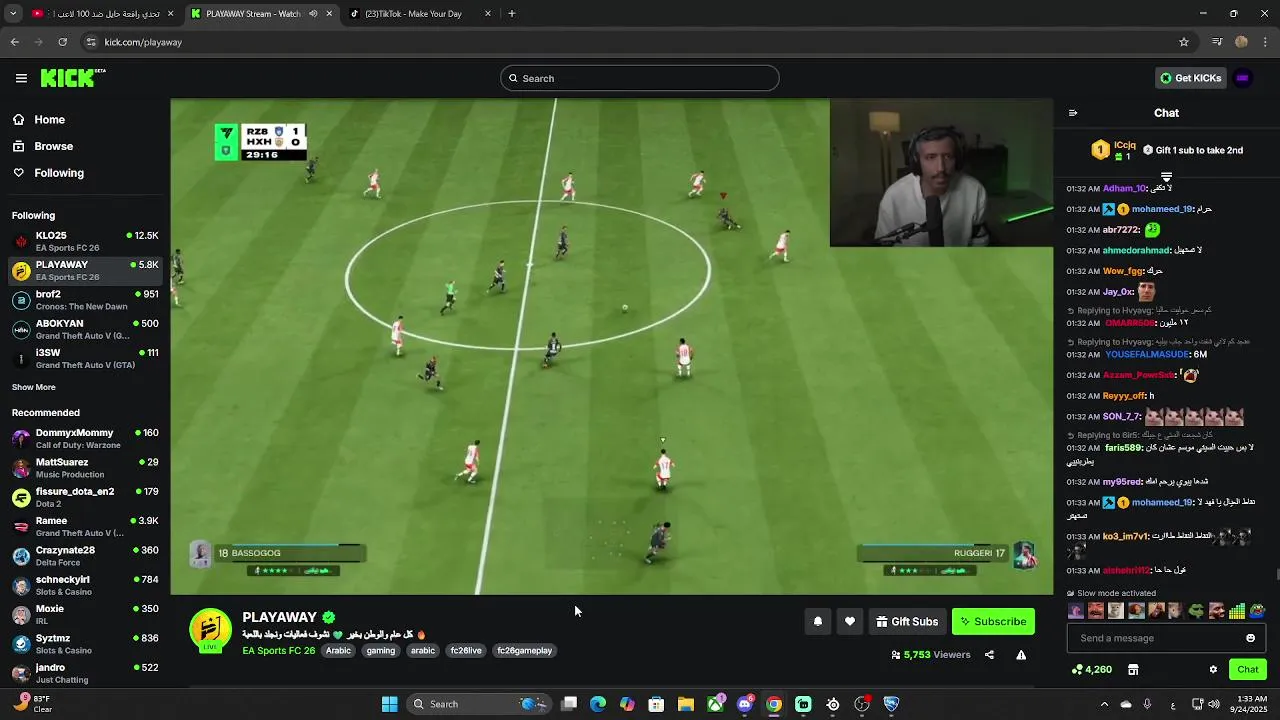Mute the PLAYAWAY Stream tab audio
Image resolution: width=1280 pixels, height=720 pixels.
pos(313,14)
